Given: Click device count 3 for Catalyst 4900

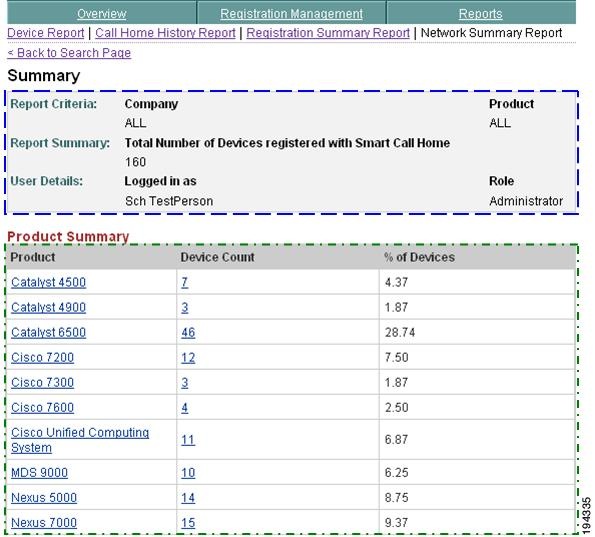Looking at the screenshot, I should [x=184, y=307].
